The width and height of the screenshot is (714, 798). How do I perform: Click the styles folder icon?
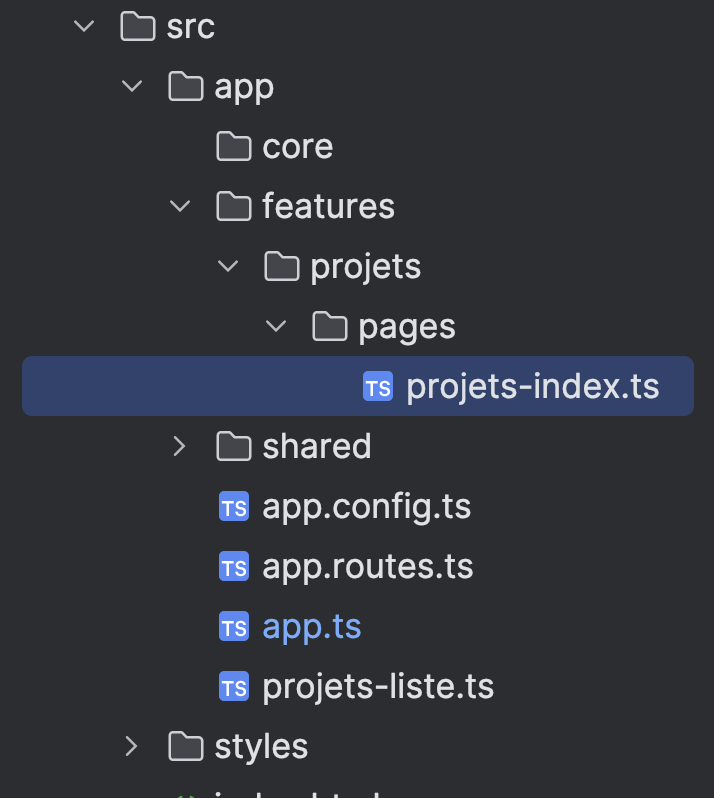tap(185, 746)
